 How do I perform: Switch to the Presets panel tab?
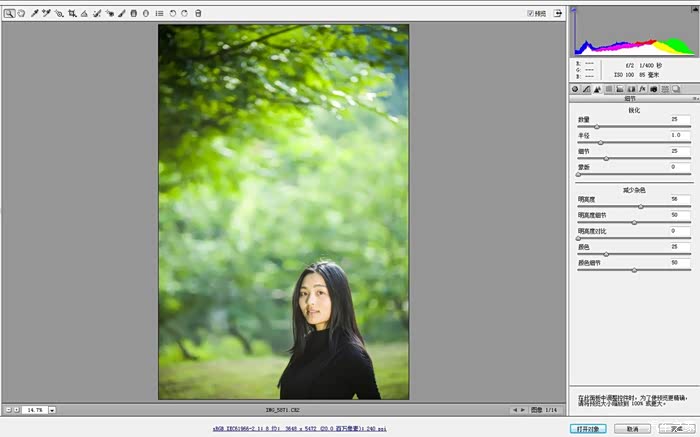(665, 89)
